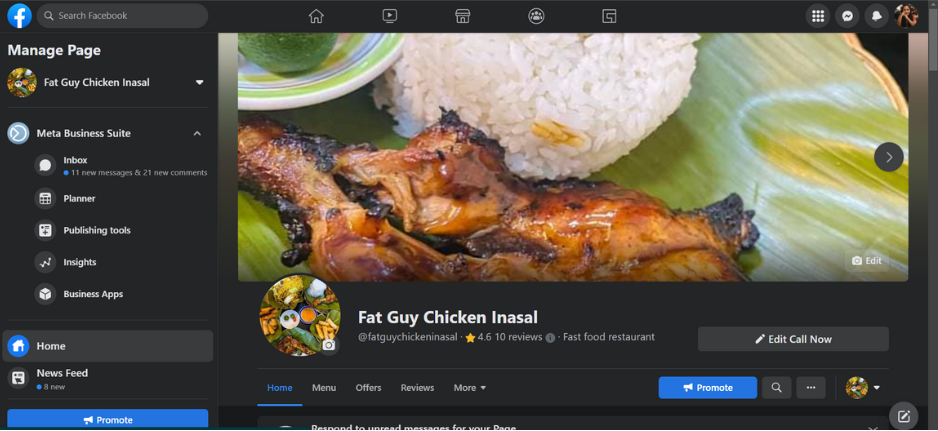Select Home in the Manage Page sidebar
Viewport: 938px width, 431px height.
[108, 346]
